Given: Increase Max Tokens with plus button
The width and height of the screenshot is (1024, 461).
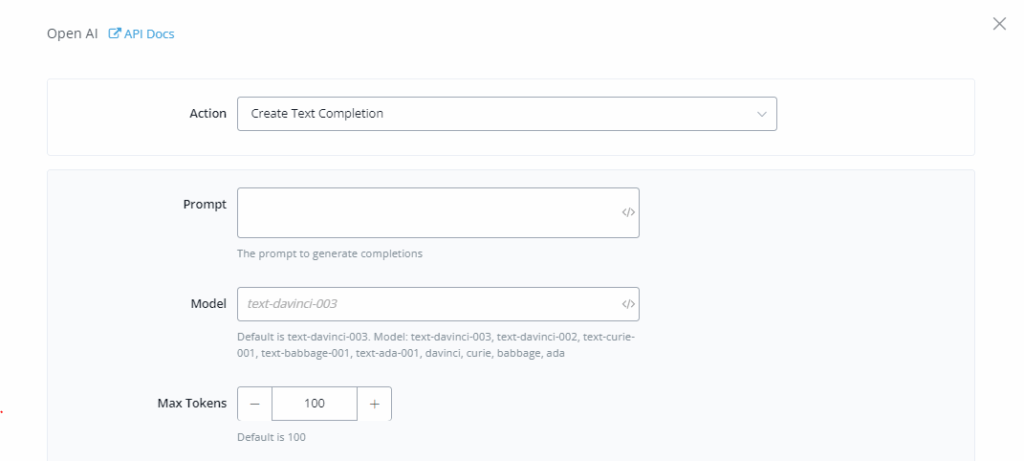Looking at the screenshot, I should tap(375, 404).
